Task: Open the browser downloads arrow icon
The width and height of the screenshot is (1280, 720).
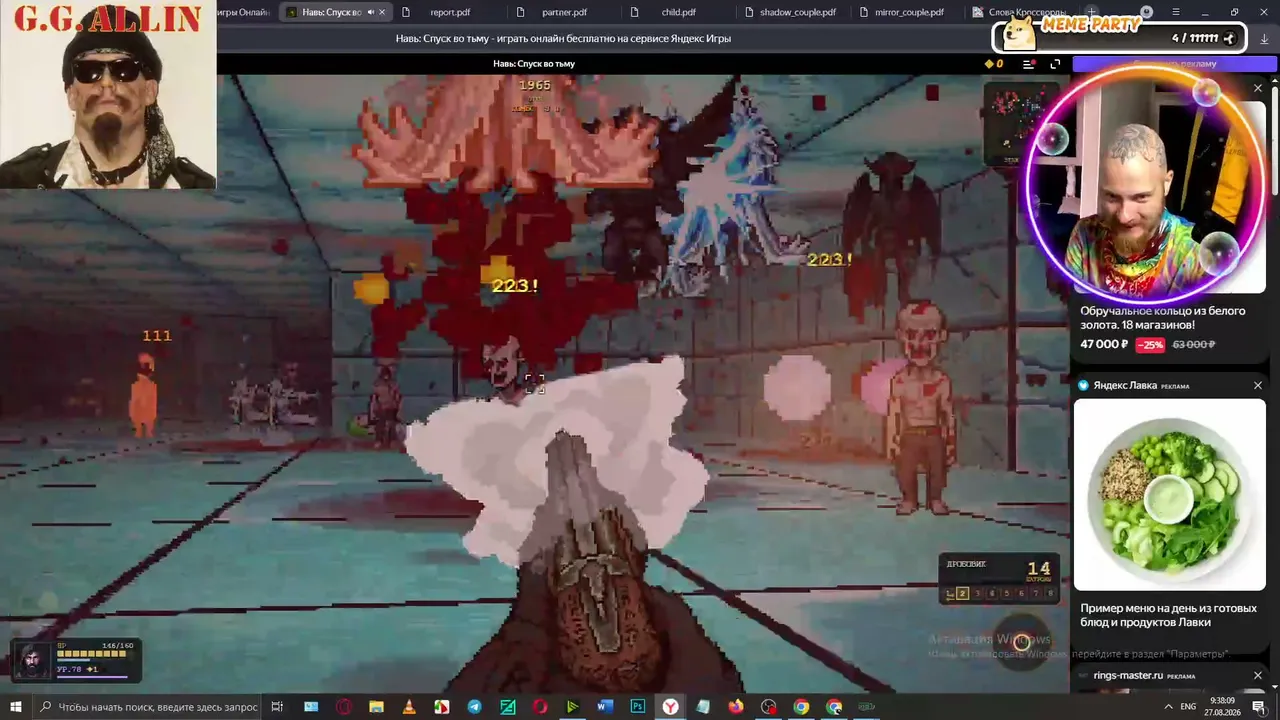Action: tap(1265, 39)
